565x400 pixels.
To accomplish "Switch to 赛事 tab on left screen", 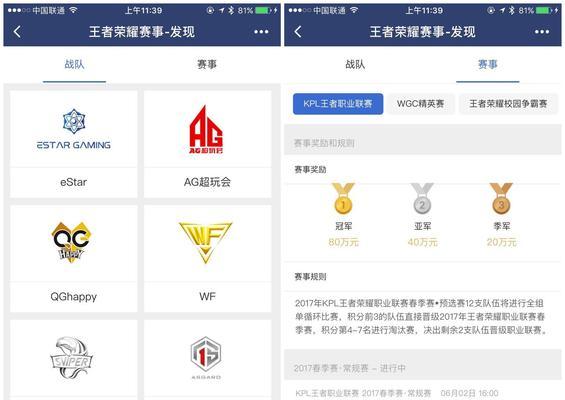I will pos(207,65).
